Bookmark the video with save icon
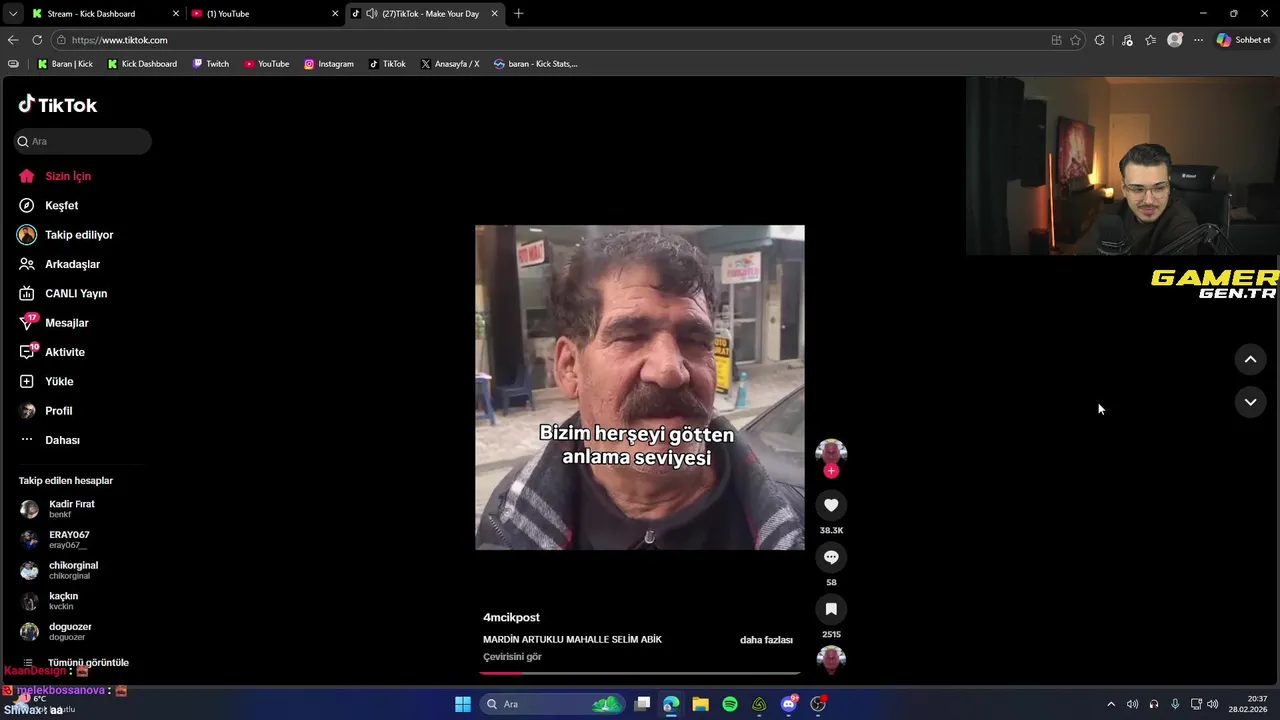Screen dimensions: 1280x720 (831, 609)
